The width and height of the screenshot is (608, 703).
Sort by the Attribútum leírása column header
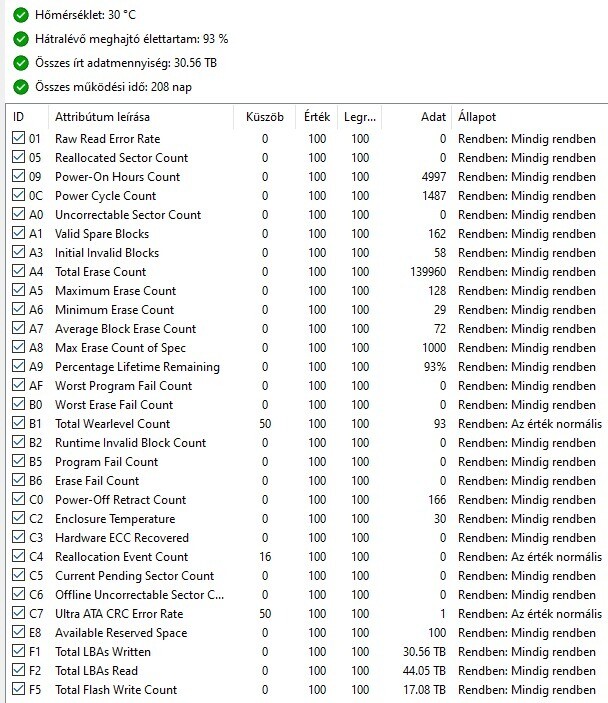click(x=141, y=117)
